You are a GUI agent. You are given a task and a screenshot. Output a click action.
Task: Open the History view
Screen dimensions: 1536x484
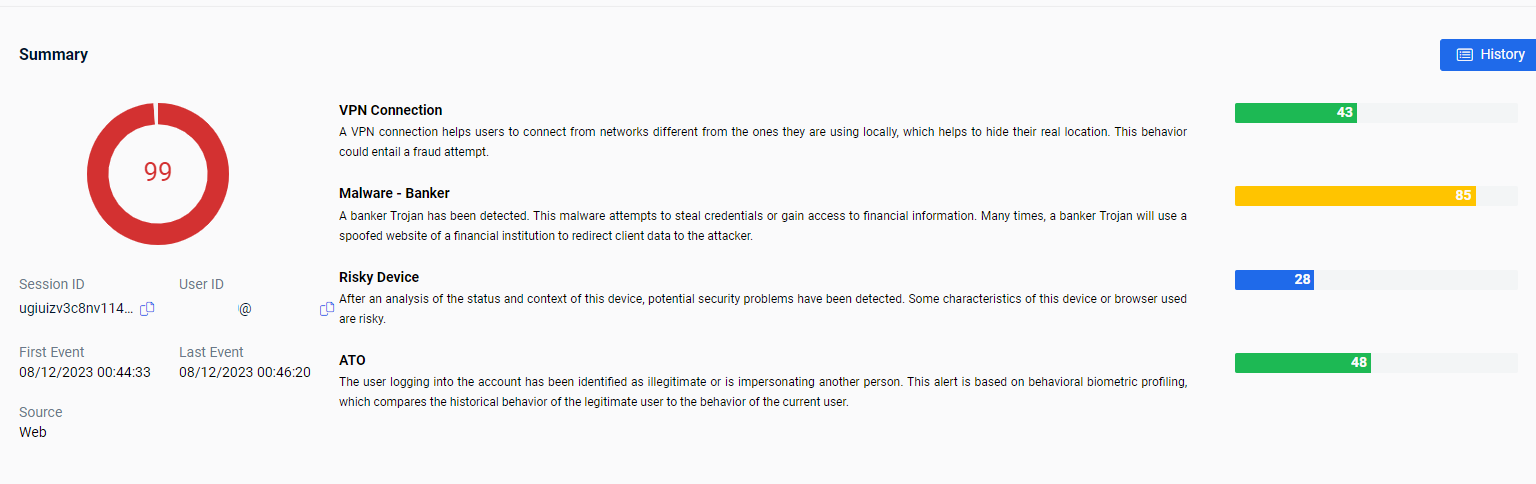coord(1487,55)
